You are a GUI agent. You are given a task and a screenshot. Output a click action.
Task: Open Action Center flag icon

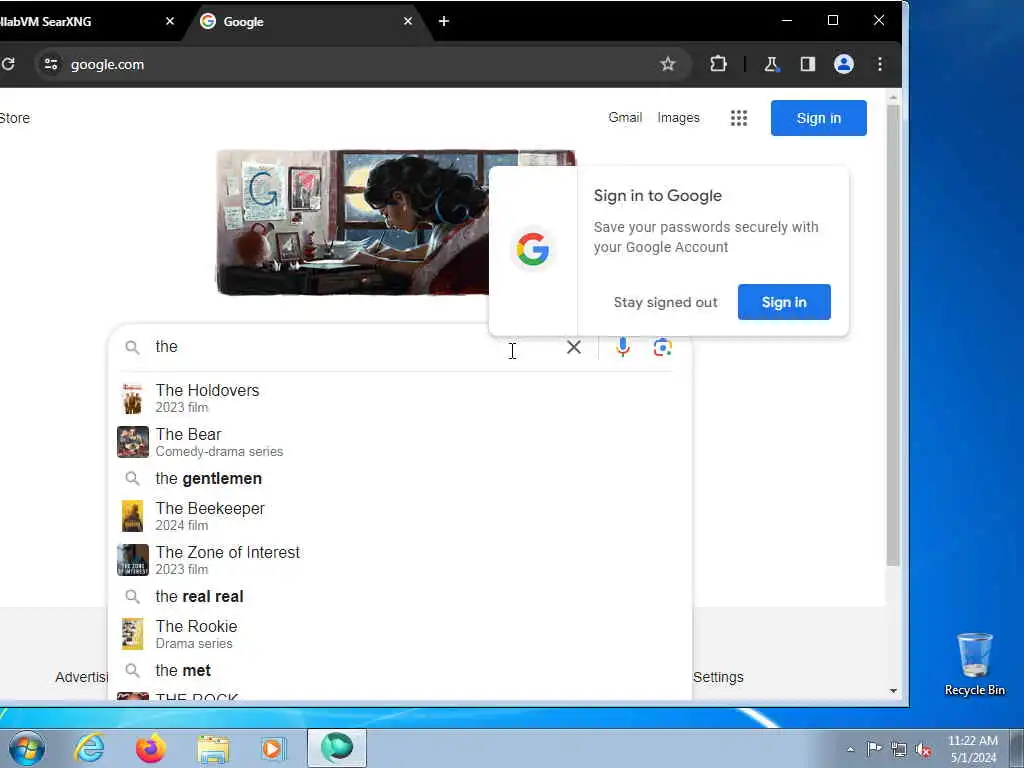tap(874, 748)
